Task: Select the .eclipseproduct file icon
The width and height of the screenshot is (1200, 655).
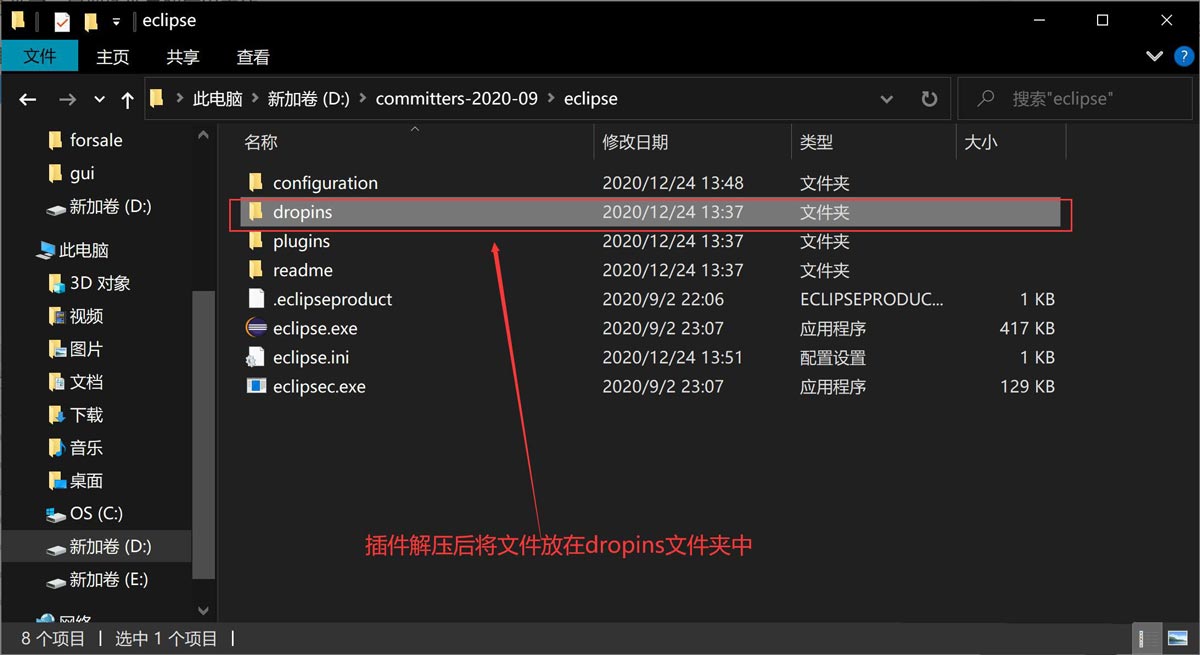Action: click(x=256, y=299)
